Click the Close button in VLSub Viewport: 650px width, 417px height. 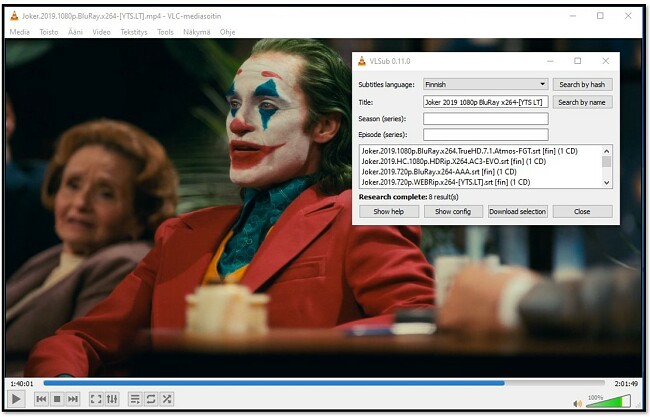[x=582, y=211]
